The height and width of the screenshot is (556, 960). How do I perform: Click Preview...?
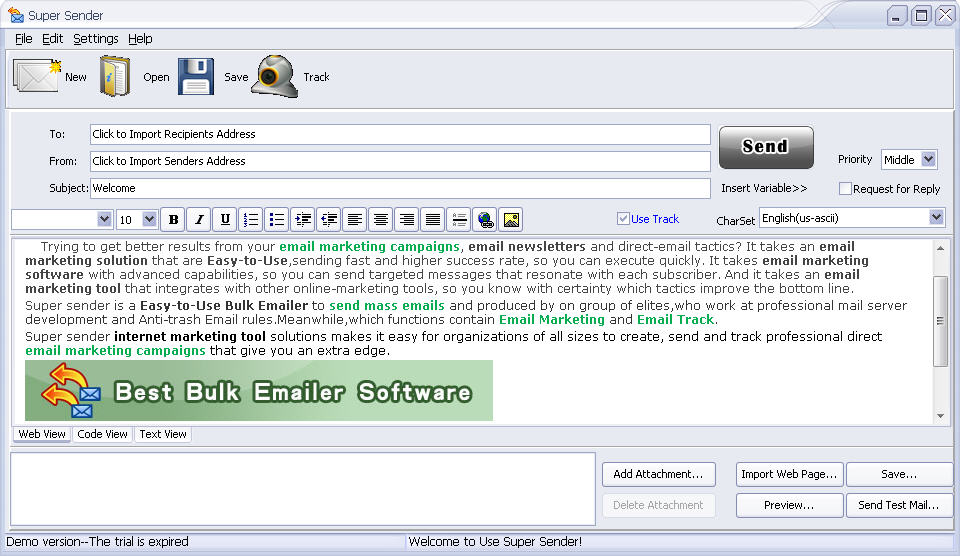click(789, 505)
